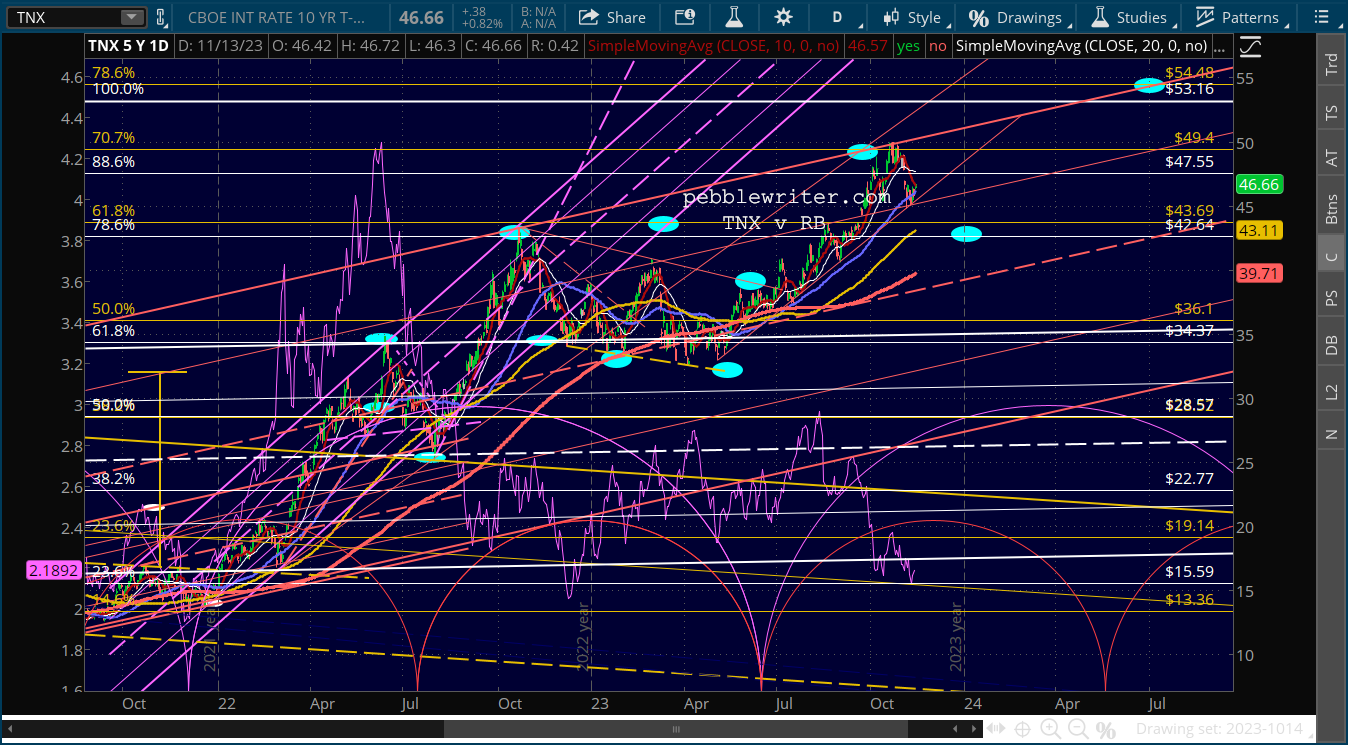Activate the pan crosshair tool
The image size is (1348, 745).
click(1022, 729)
